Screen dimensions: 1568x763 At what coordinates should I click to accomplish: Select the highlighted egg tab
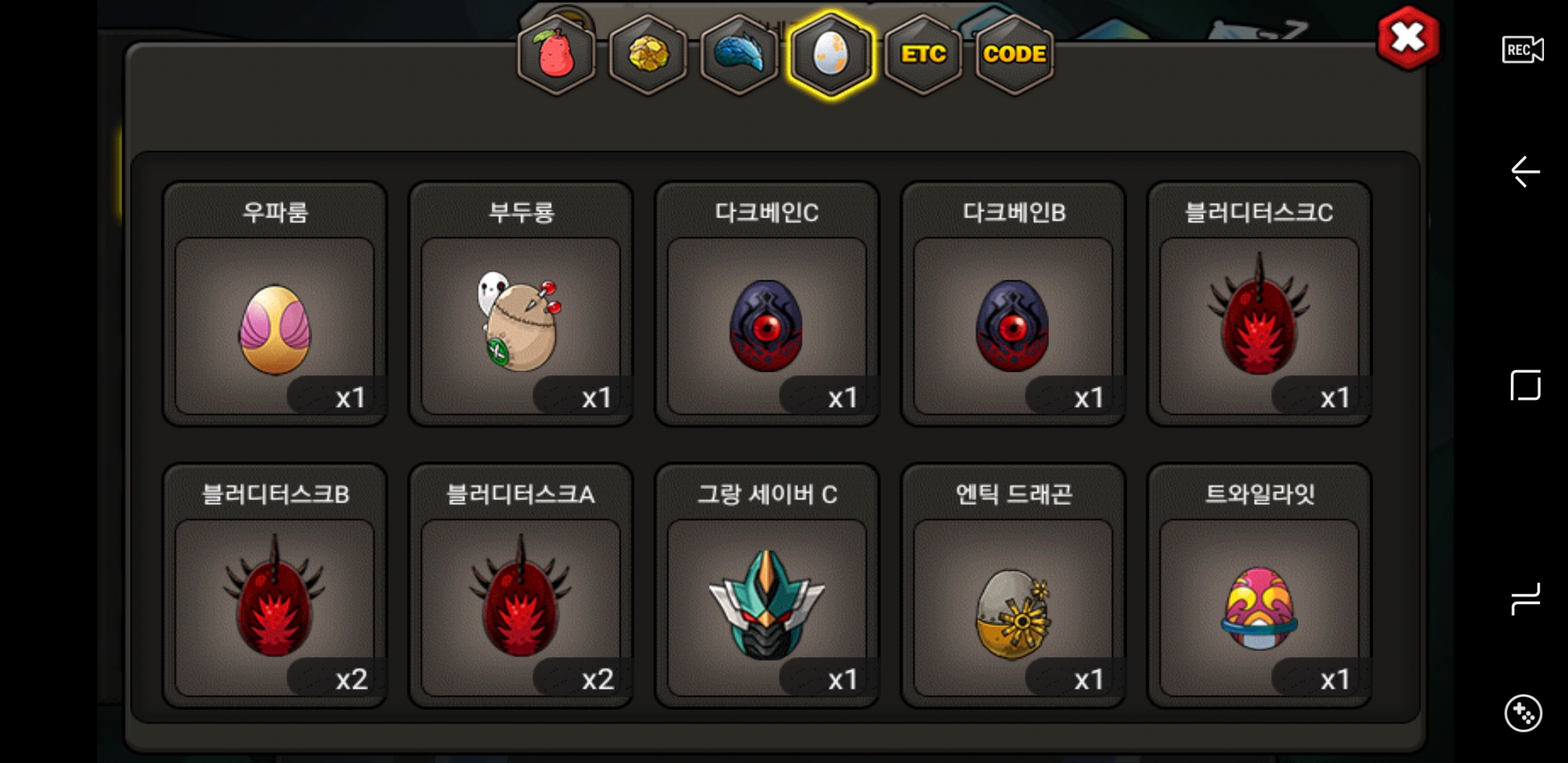click(831, 54)
